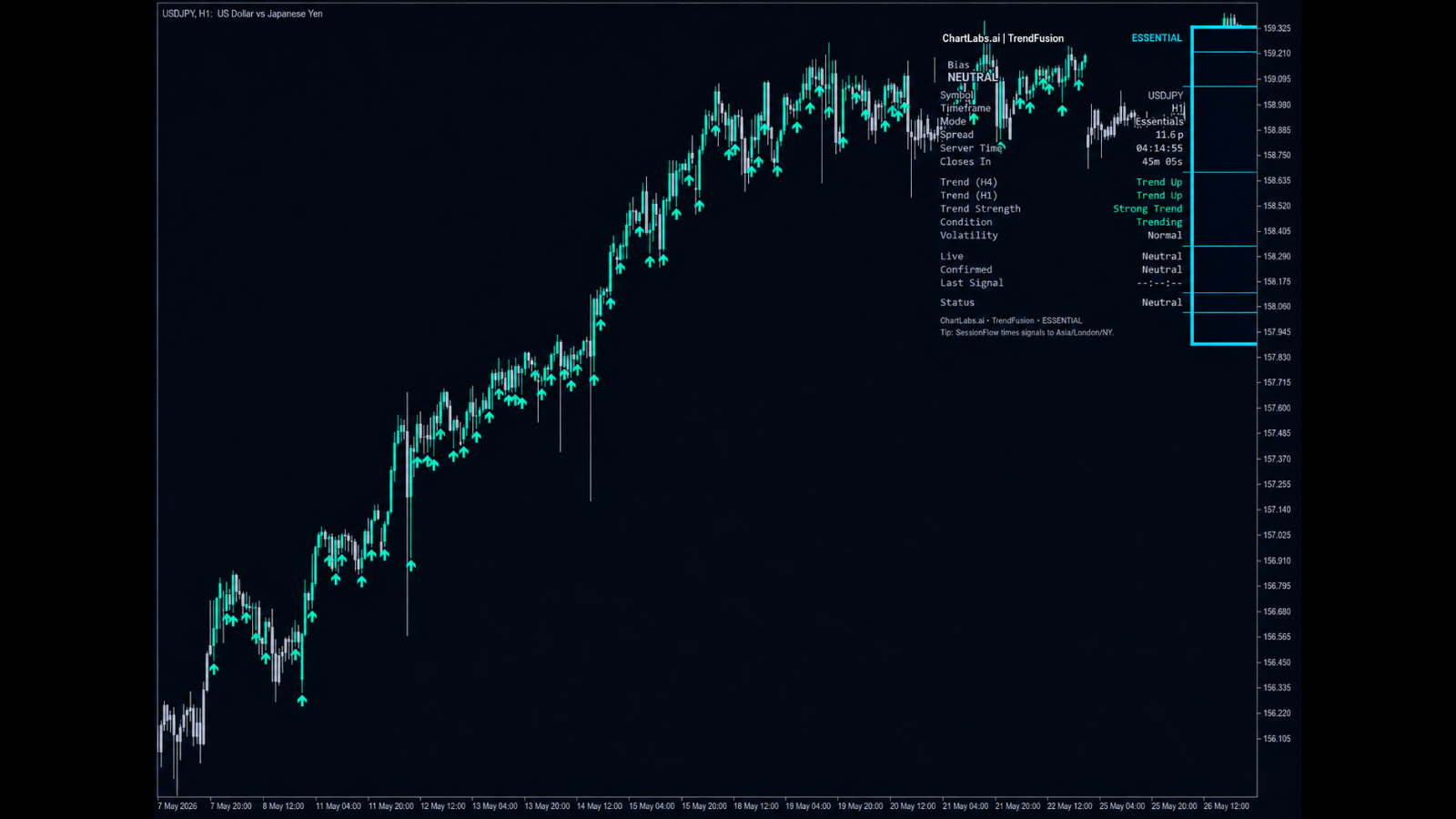Click the ChartLabs.ai • TrendFusion • ESSENTIAL footer
1456x819 pixels.
1011,320
